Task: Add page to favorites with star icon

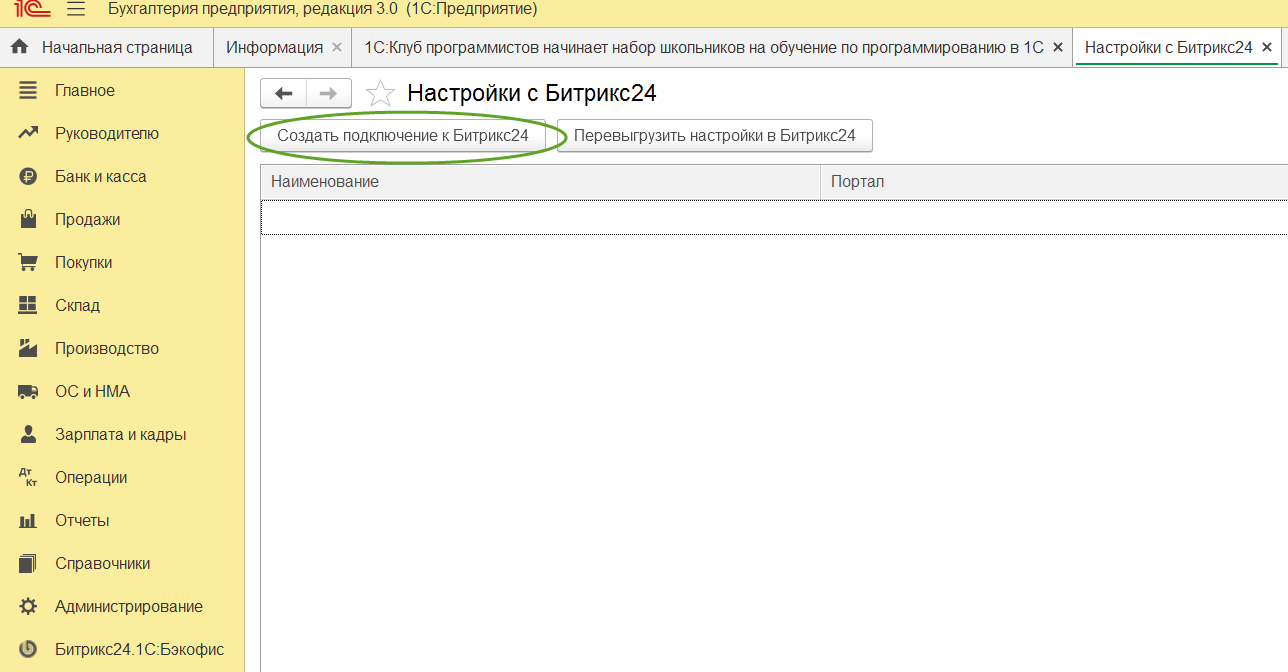Action: point(380,93)
